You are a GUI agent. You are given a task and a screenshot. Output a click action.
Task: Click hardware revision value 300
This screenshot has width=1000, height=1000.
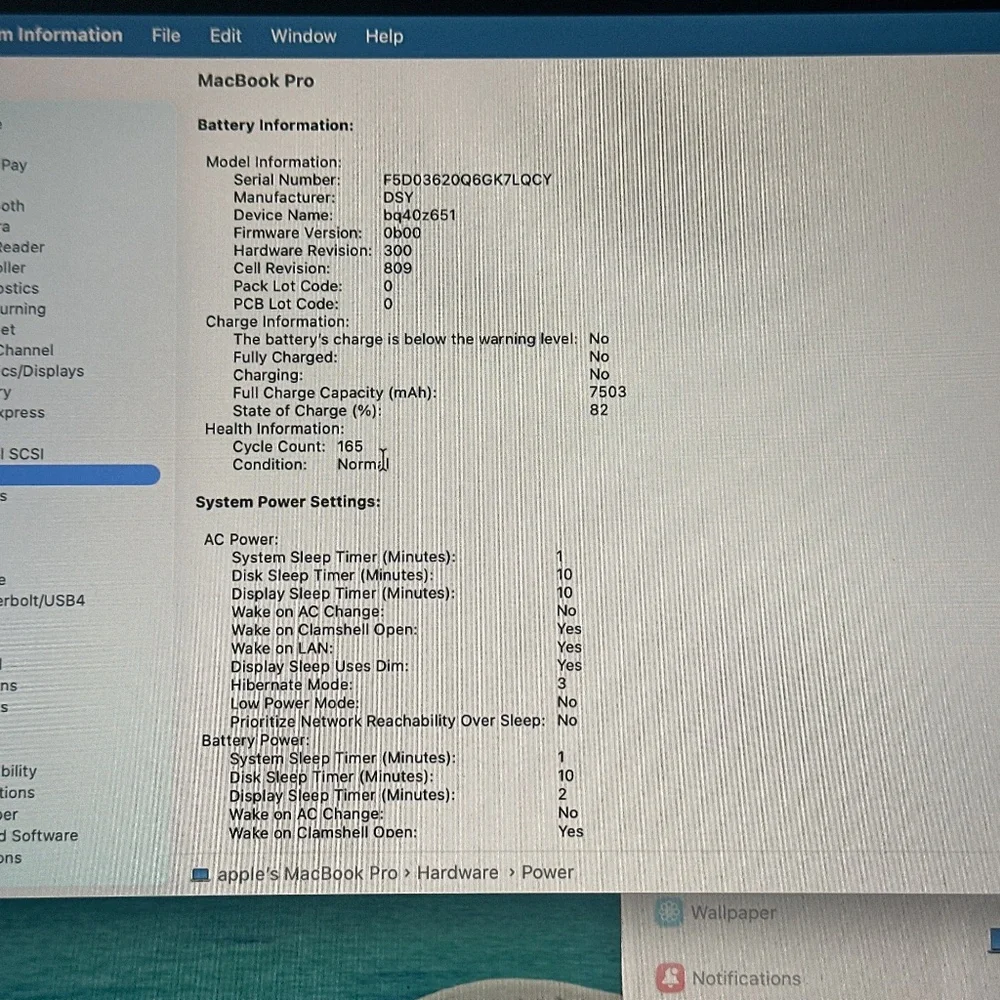(397, 251)
